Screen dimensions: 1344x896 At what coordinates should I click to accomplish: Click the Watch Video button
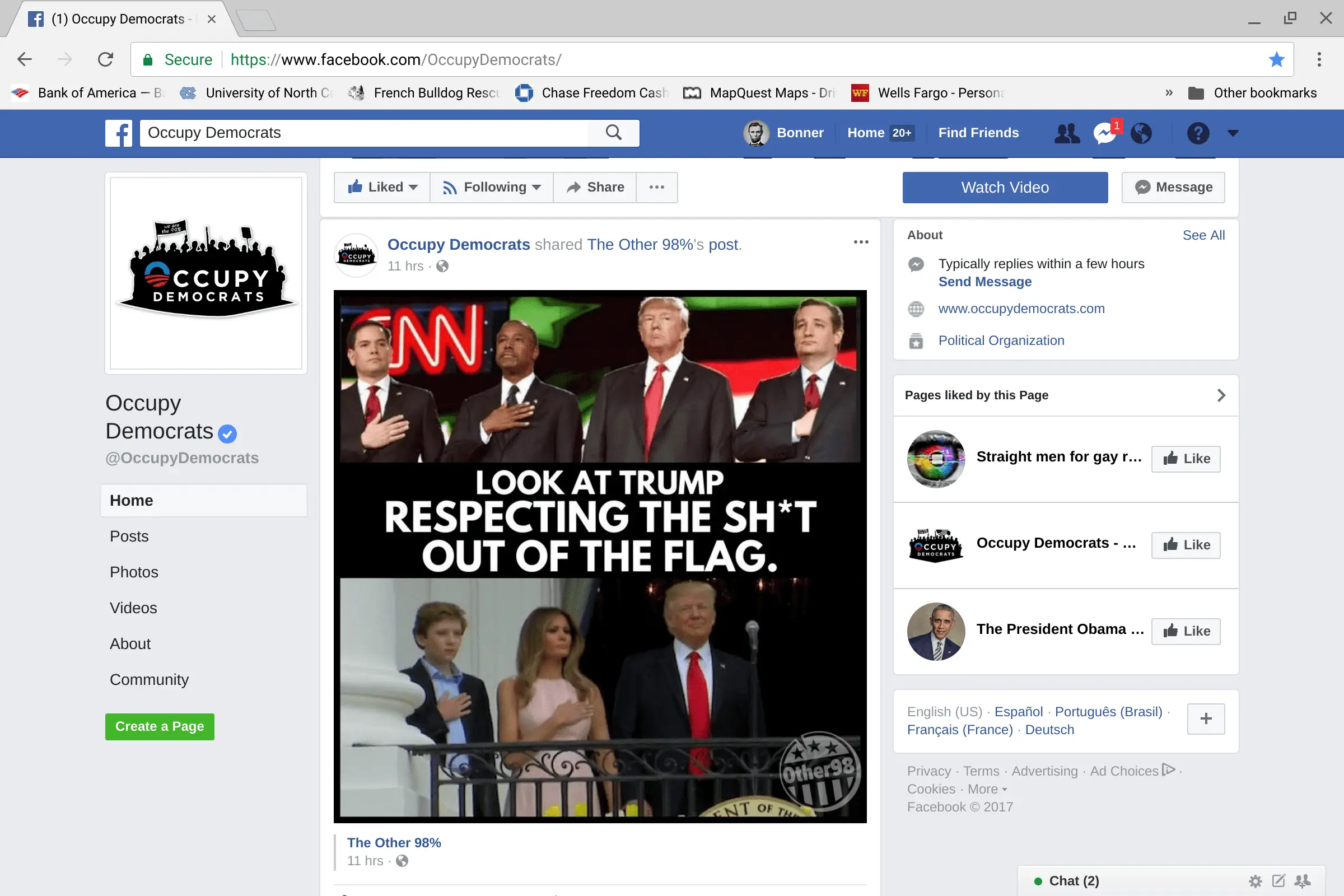(x=1005, y=188)
